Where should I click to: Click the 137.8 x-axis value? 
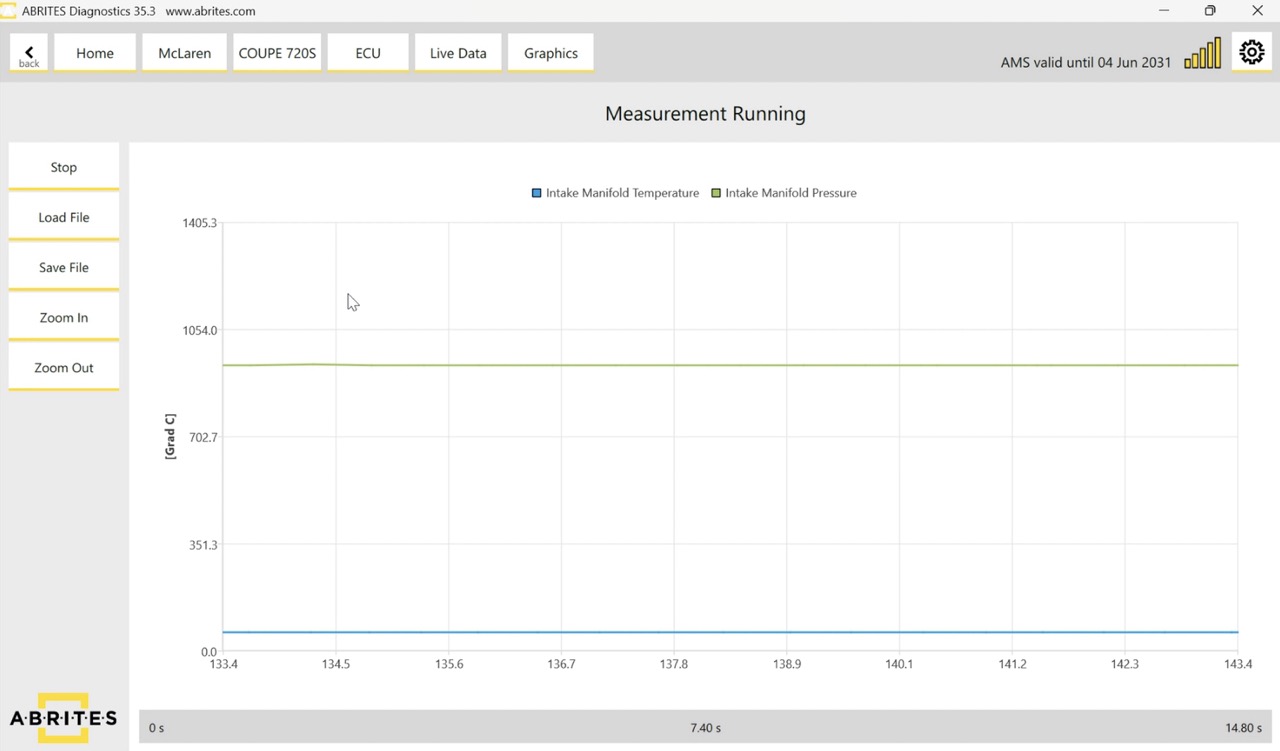[x=674, y=664]
